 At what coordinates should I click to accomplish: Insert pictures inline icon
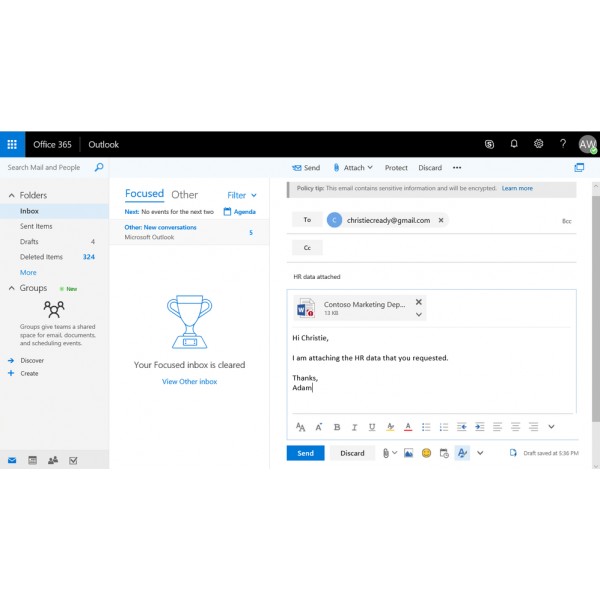pyautogui.click(x=408, y=453)
